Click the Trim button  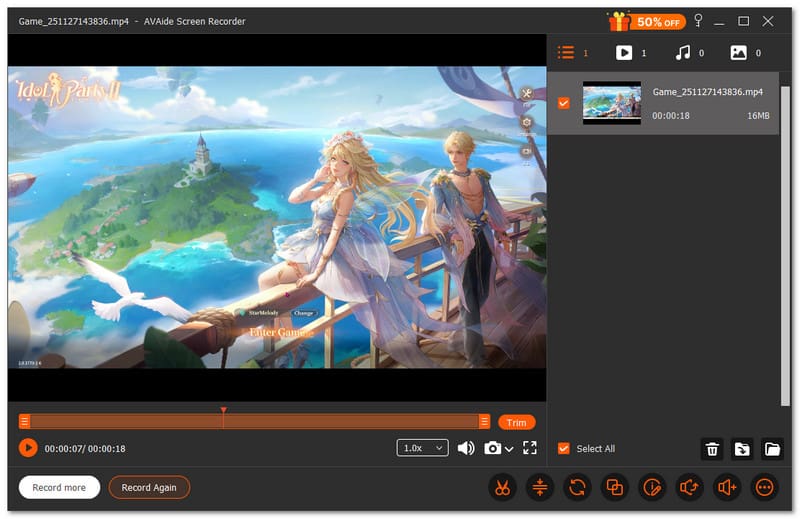click(516, 422)
